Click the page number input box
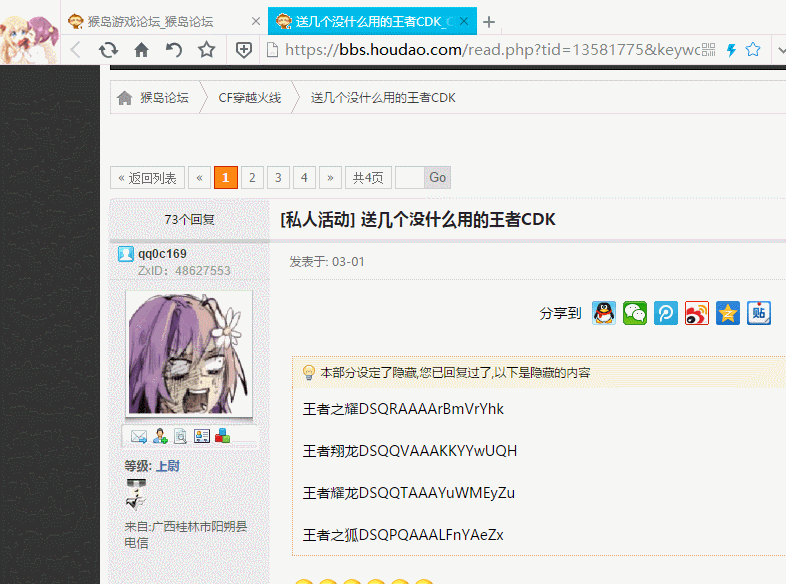The image size is (786, 584). [410, 177]
